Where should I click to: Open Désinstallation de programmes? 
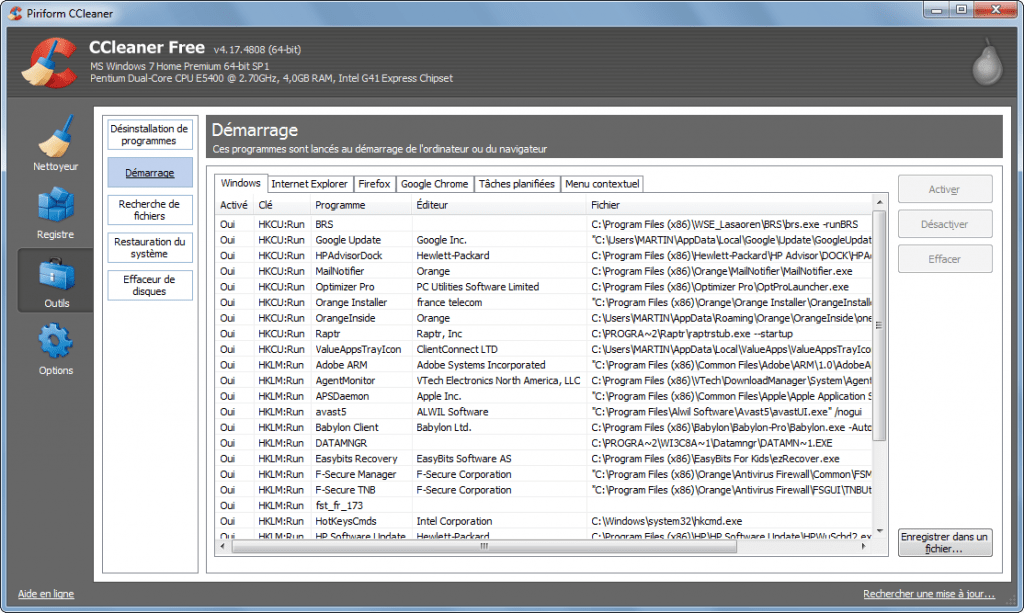click(150, 134)
